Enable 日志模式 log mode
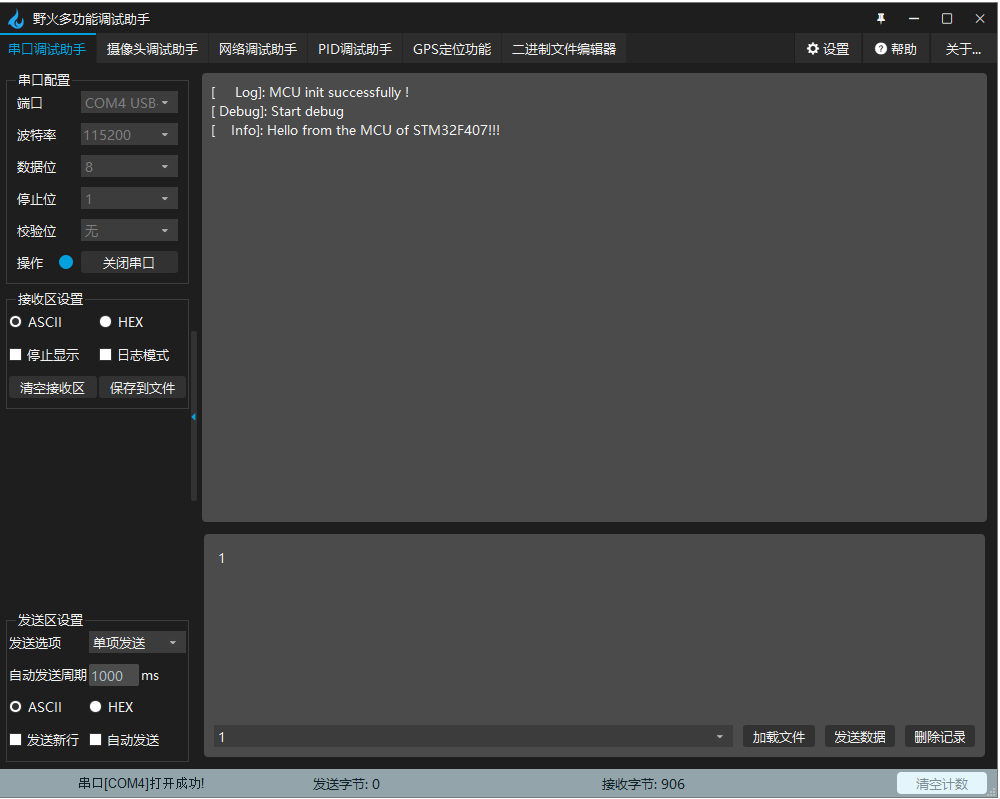Image resolution: width=1000 pixels, height=799 pixels. [106, 354]
